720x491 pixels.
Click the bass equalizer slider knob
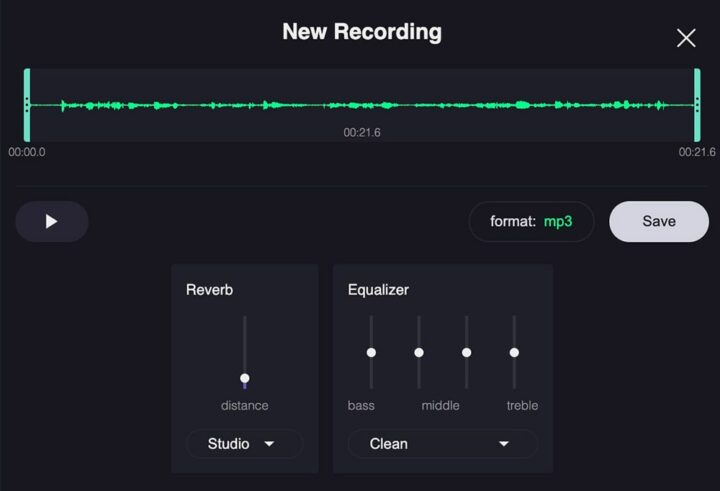pos(371,352)
